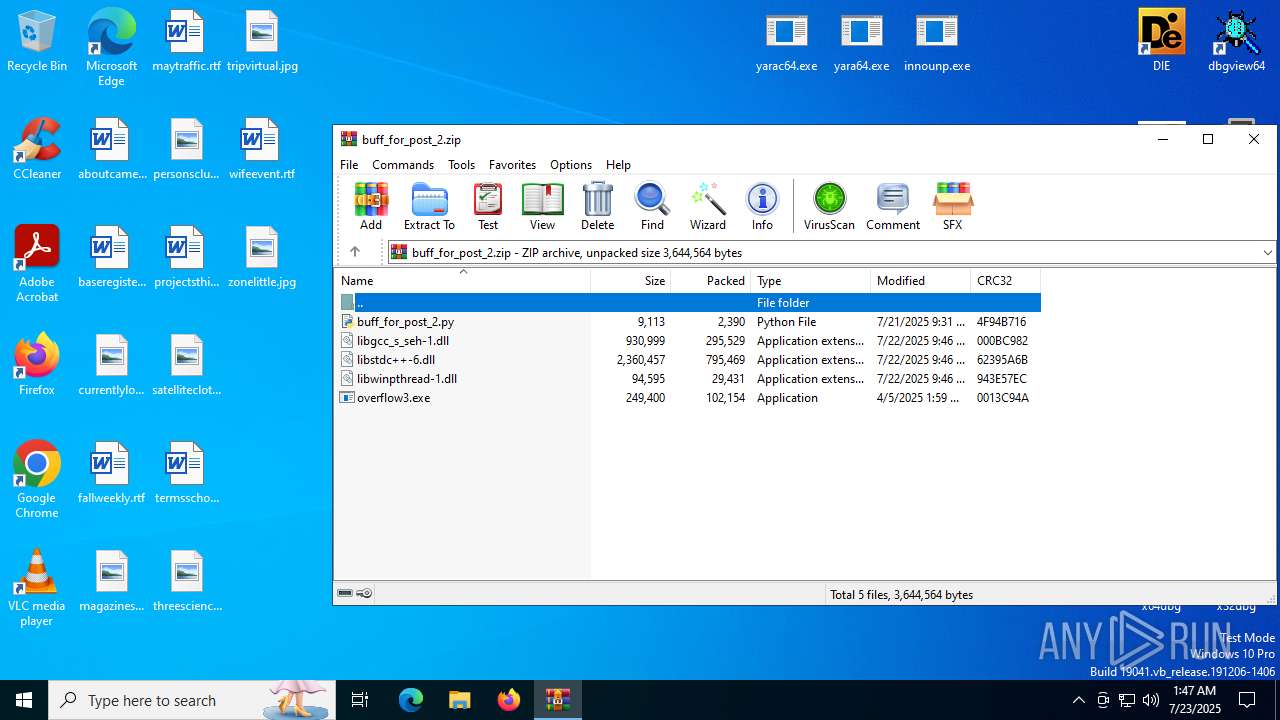Select CCleaner desktop shortcut
Screen dimensions: 1280x720
coord(37,149)
